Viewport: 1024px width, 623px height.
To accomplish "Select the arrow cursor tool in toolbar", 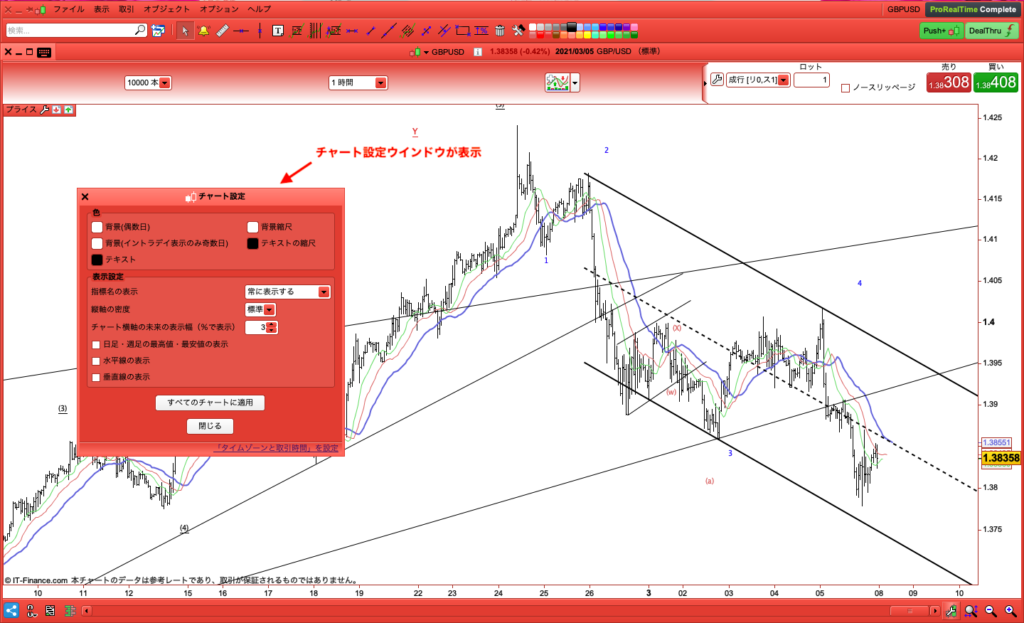I will pyautogui.click(x=185, y=30).
